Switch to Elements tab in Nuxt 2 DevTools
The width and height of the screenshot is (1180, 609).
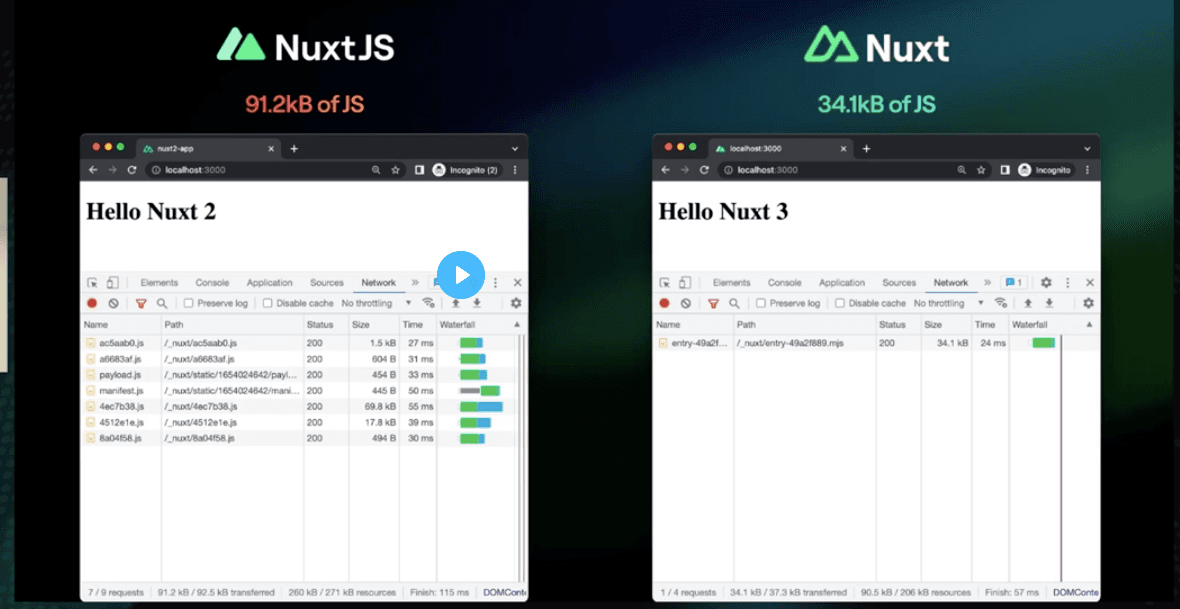(x=159, y=283)
